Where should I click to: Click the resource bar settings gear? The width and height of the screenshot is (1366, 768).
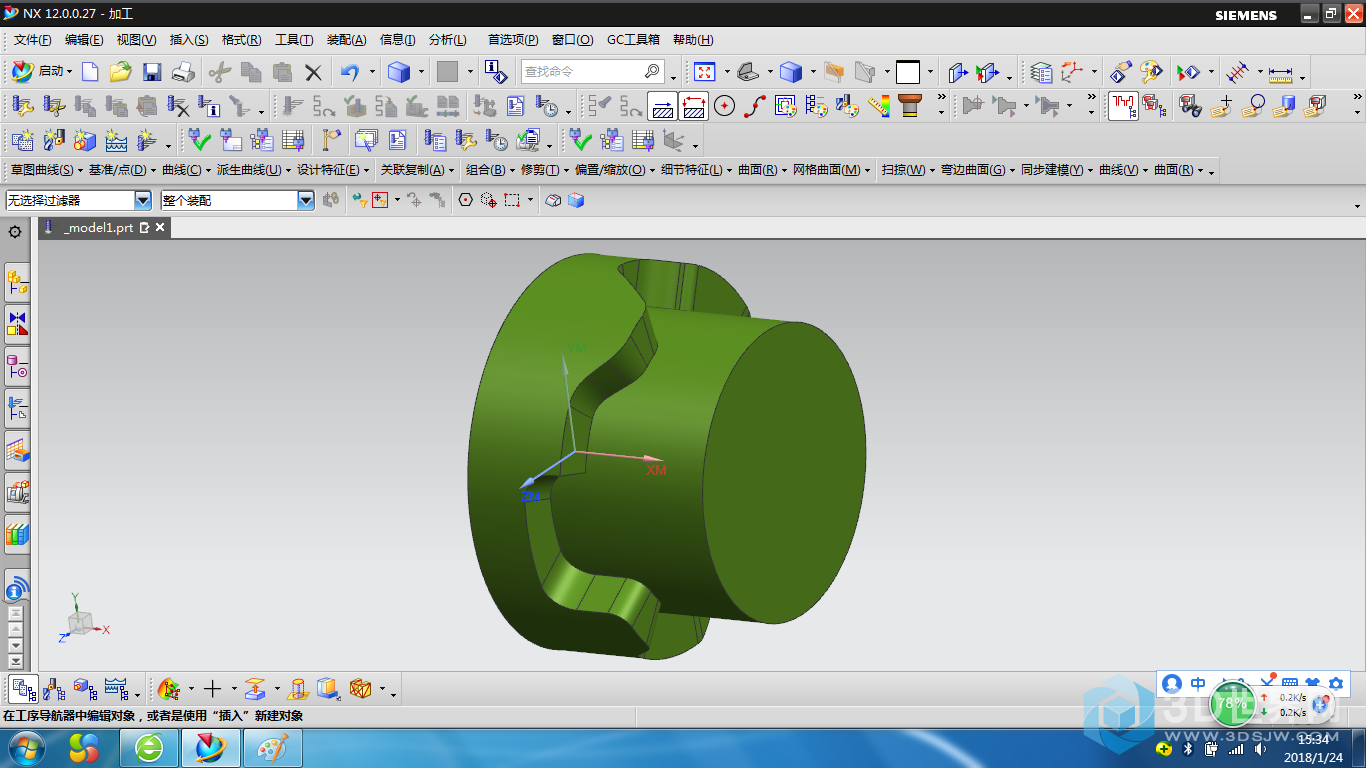(15, 231)
